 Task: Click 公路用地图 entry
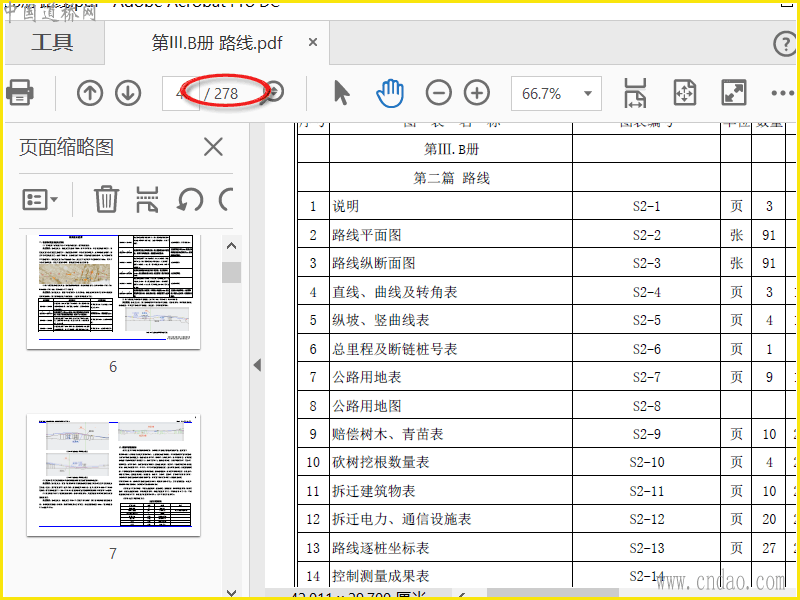[x=367, y=406]
